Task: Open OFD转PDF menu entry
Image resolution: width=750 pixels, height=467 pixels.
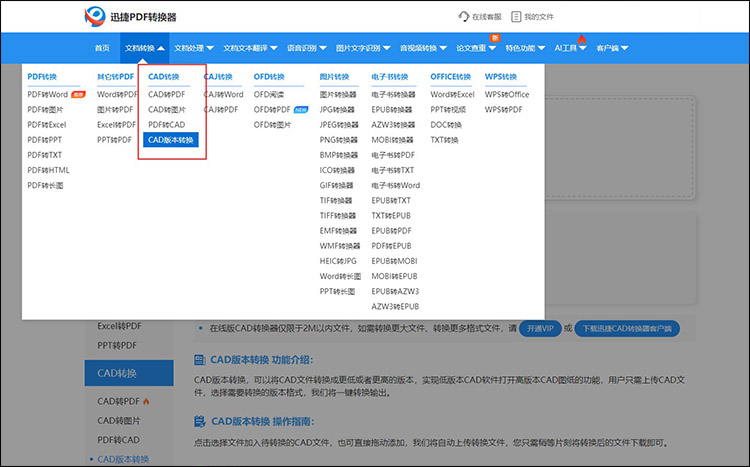Action: click(x=272, y=110)
